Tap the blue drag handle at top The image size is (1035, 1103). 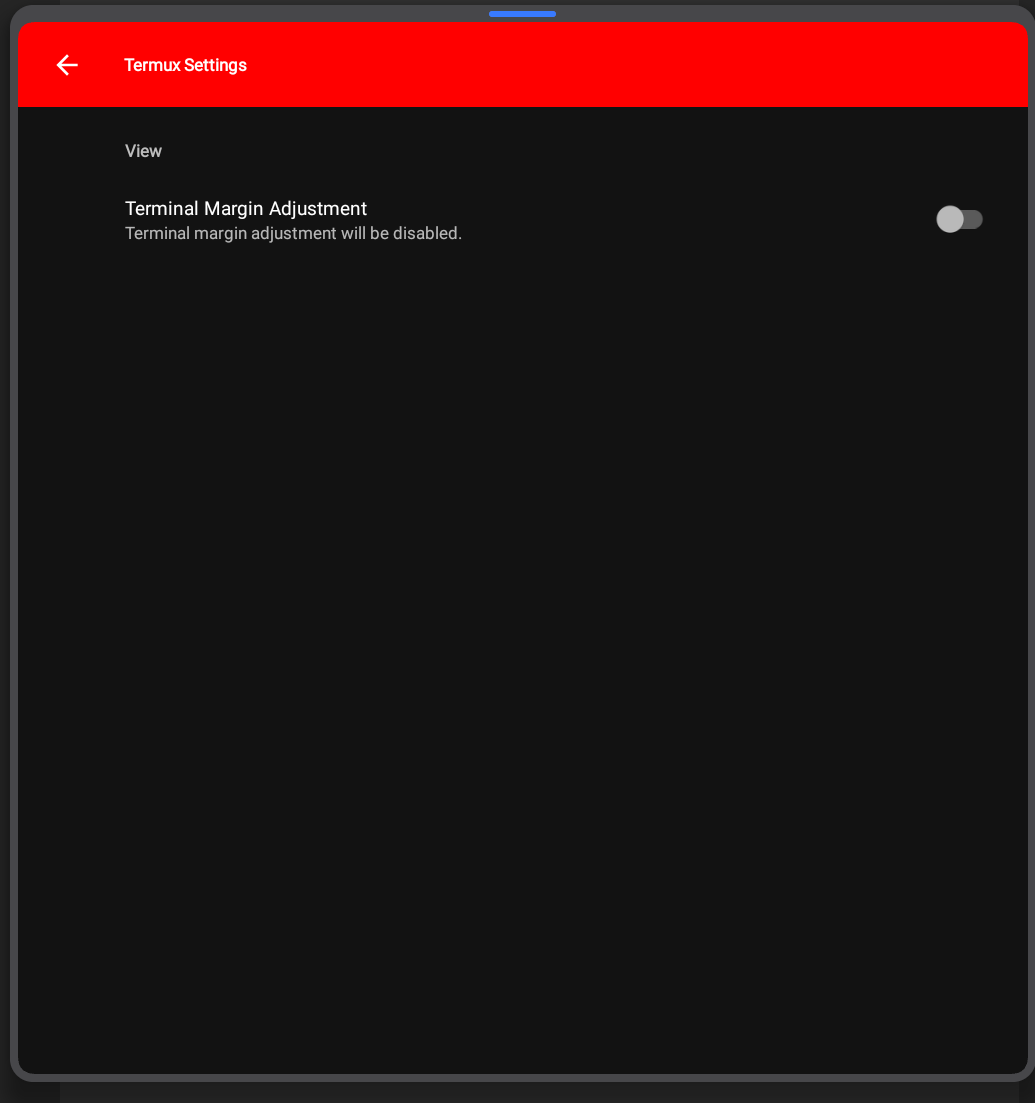(522, 14)
